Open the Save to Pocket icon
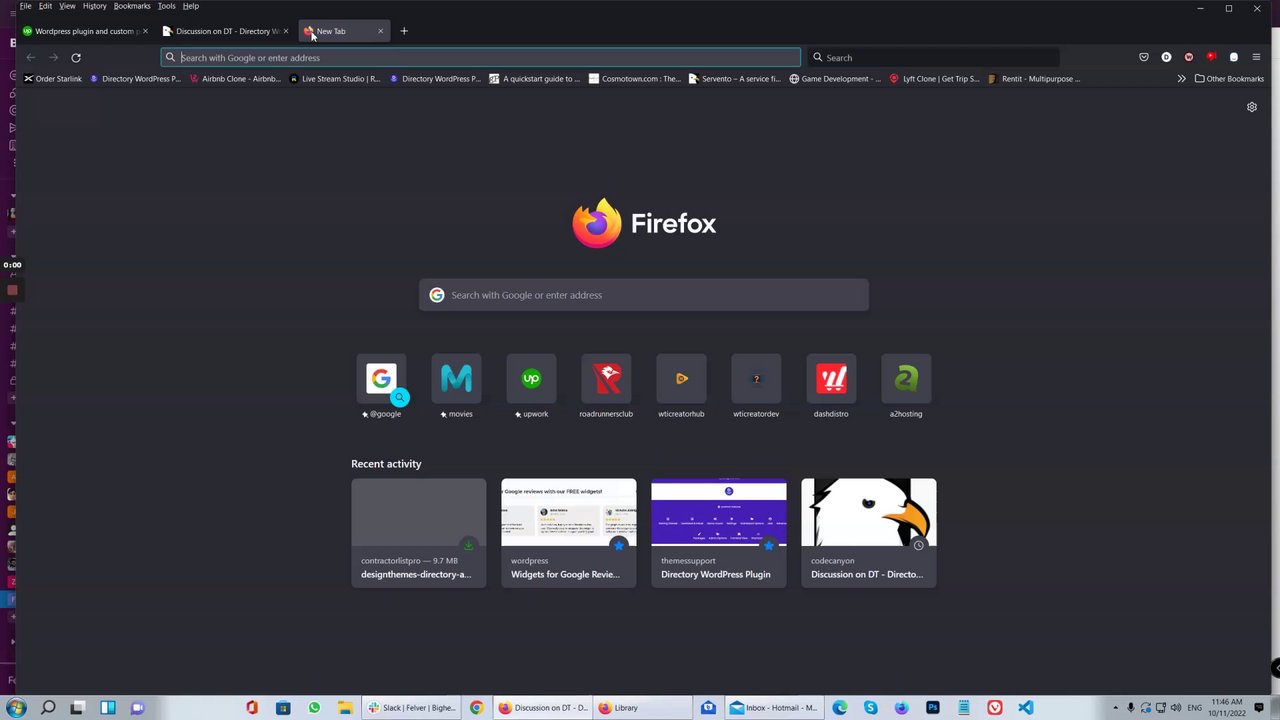The image size is (1280, 720). coord(1144,57)
